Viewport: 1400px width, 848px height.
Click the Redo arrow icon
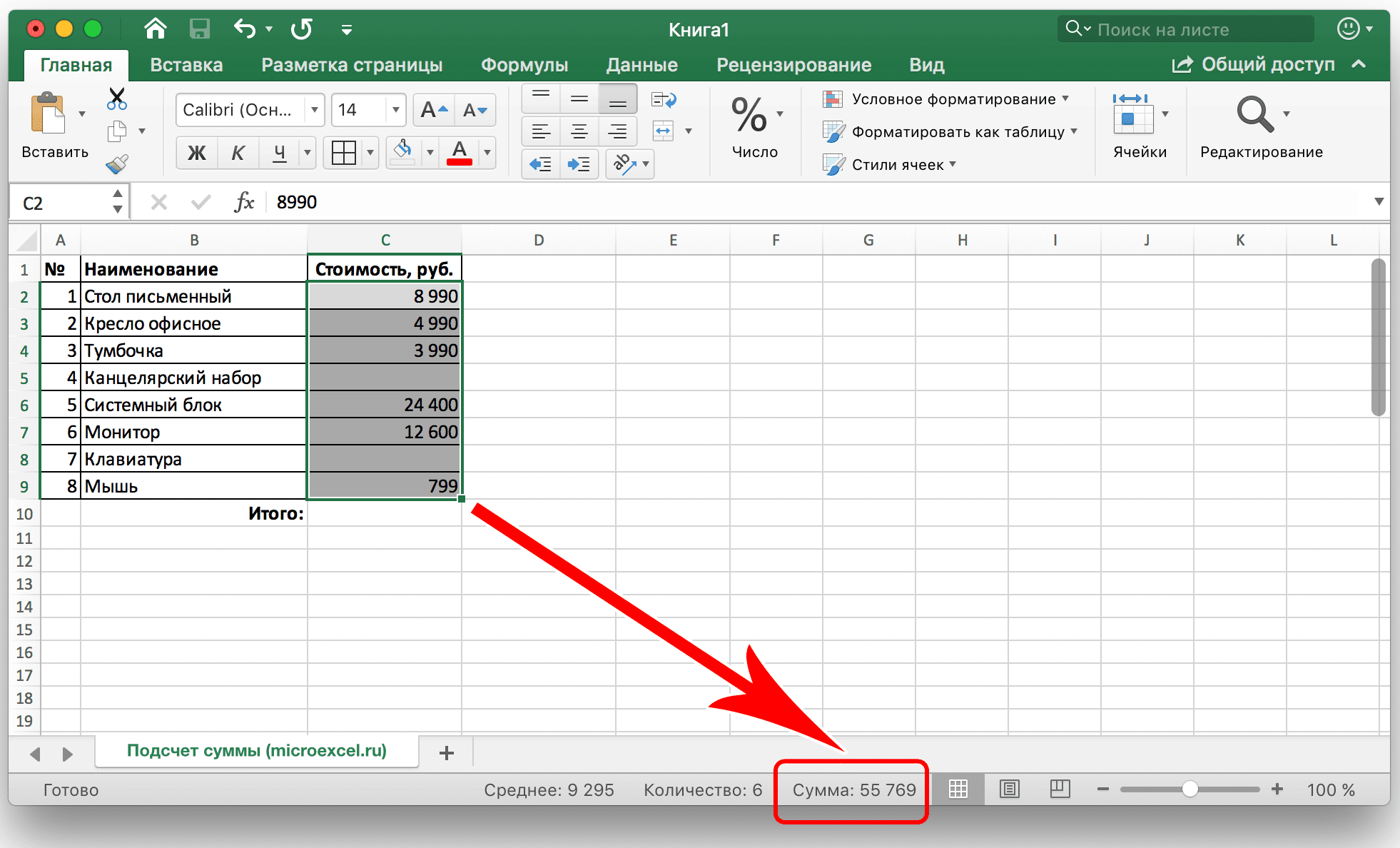(x=305, y=26)
